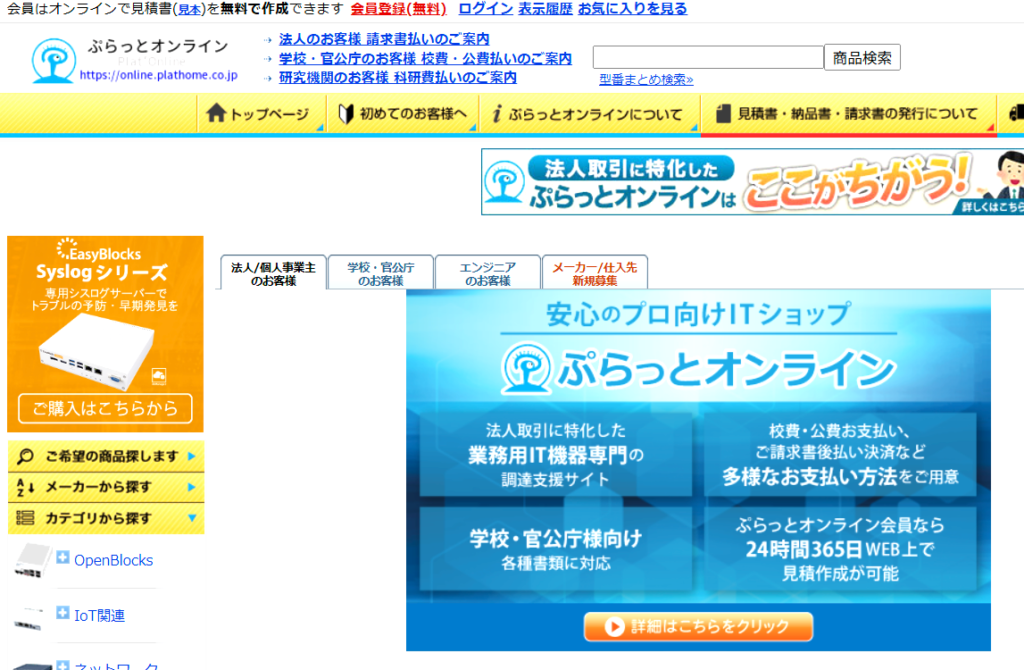Expand the ネットワーク category plus icon
Screen dimensions: 1024x670
pos(63,665)
